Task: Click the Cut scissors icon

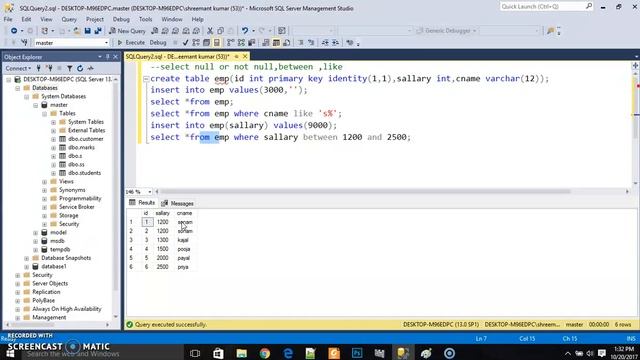Action: (210, 31)
